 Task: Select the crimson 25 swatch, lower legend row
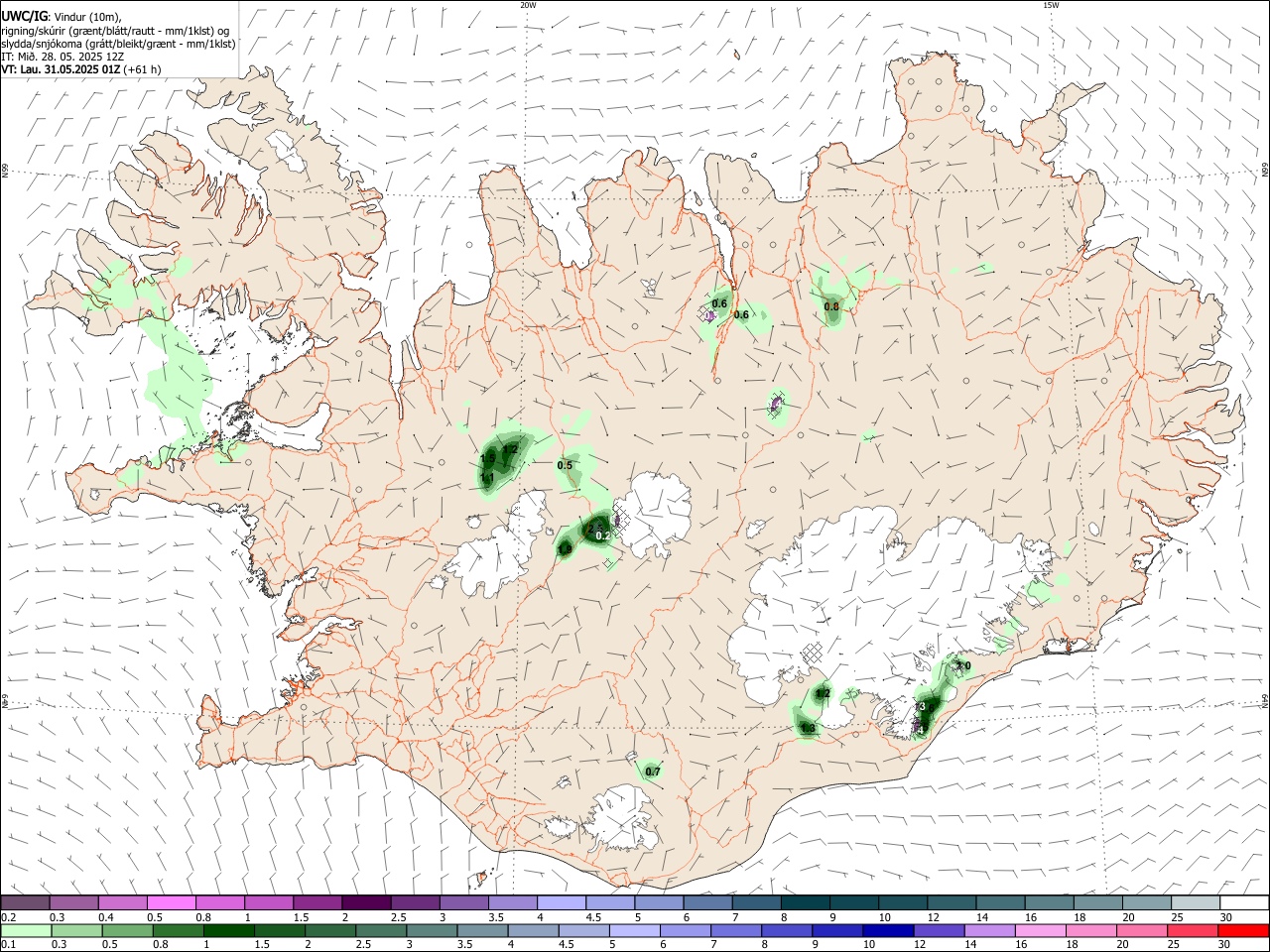[x=1193, y=930]
